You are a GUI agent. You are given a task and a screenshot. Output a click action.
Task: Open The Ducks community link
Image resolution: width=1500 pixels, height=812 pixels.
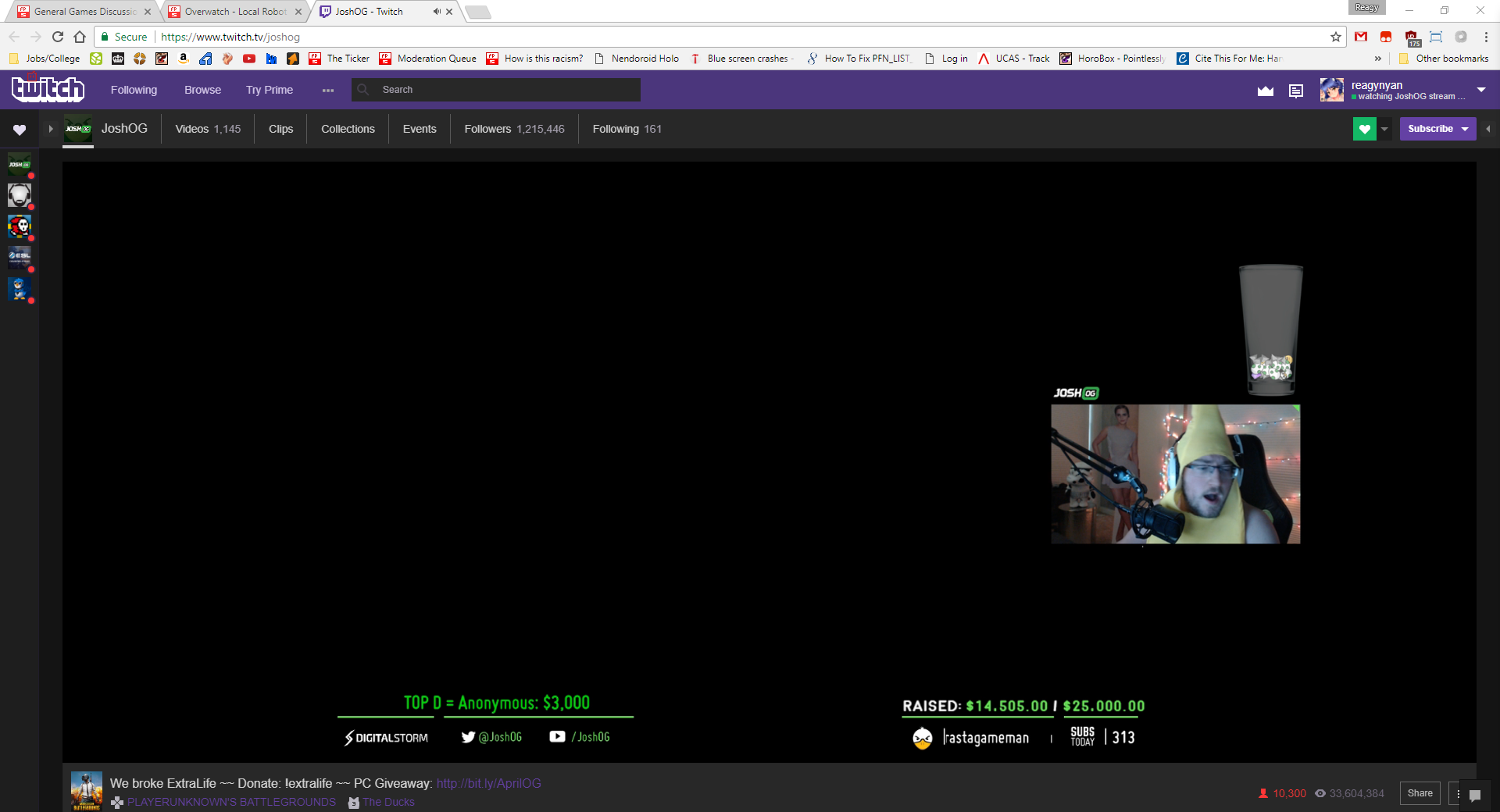tap(388, 802)
